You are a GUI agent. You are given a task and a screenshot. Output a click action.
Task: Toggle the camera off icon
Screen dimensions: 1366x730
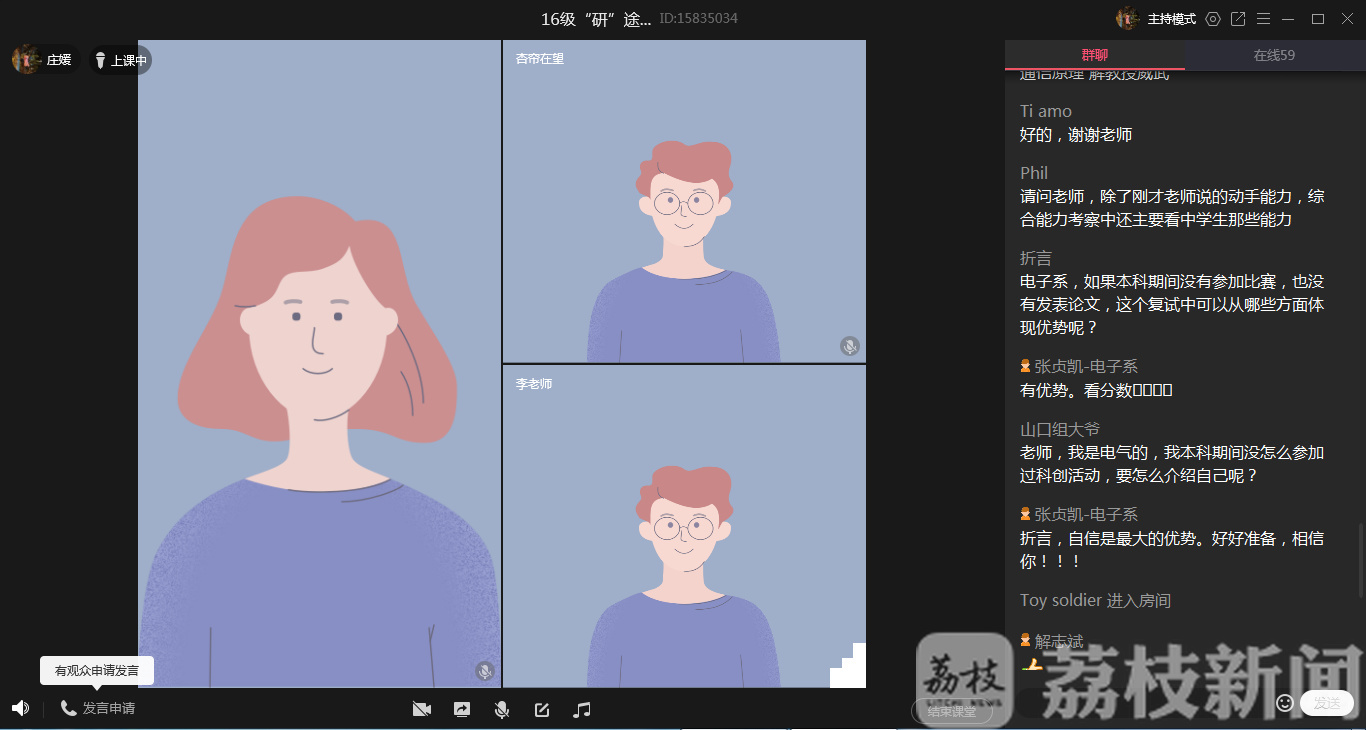422,709
